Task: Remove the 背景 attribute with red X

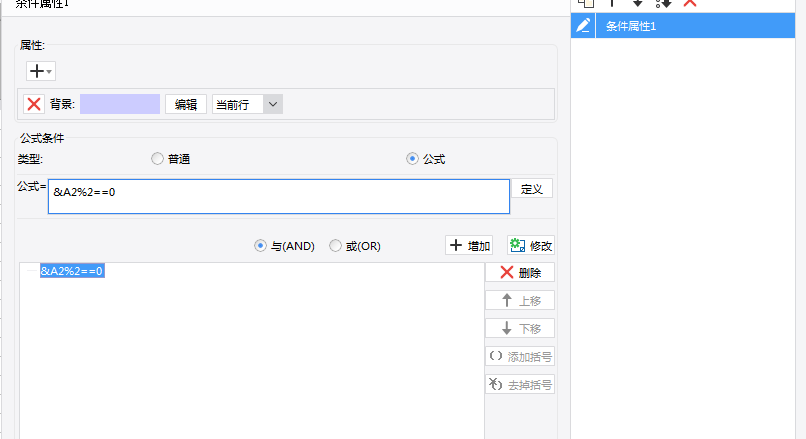Action: (x=34, y=104)
